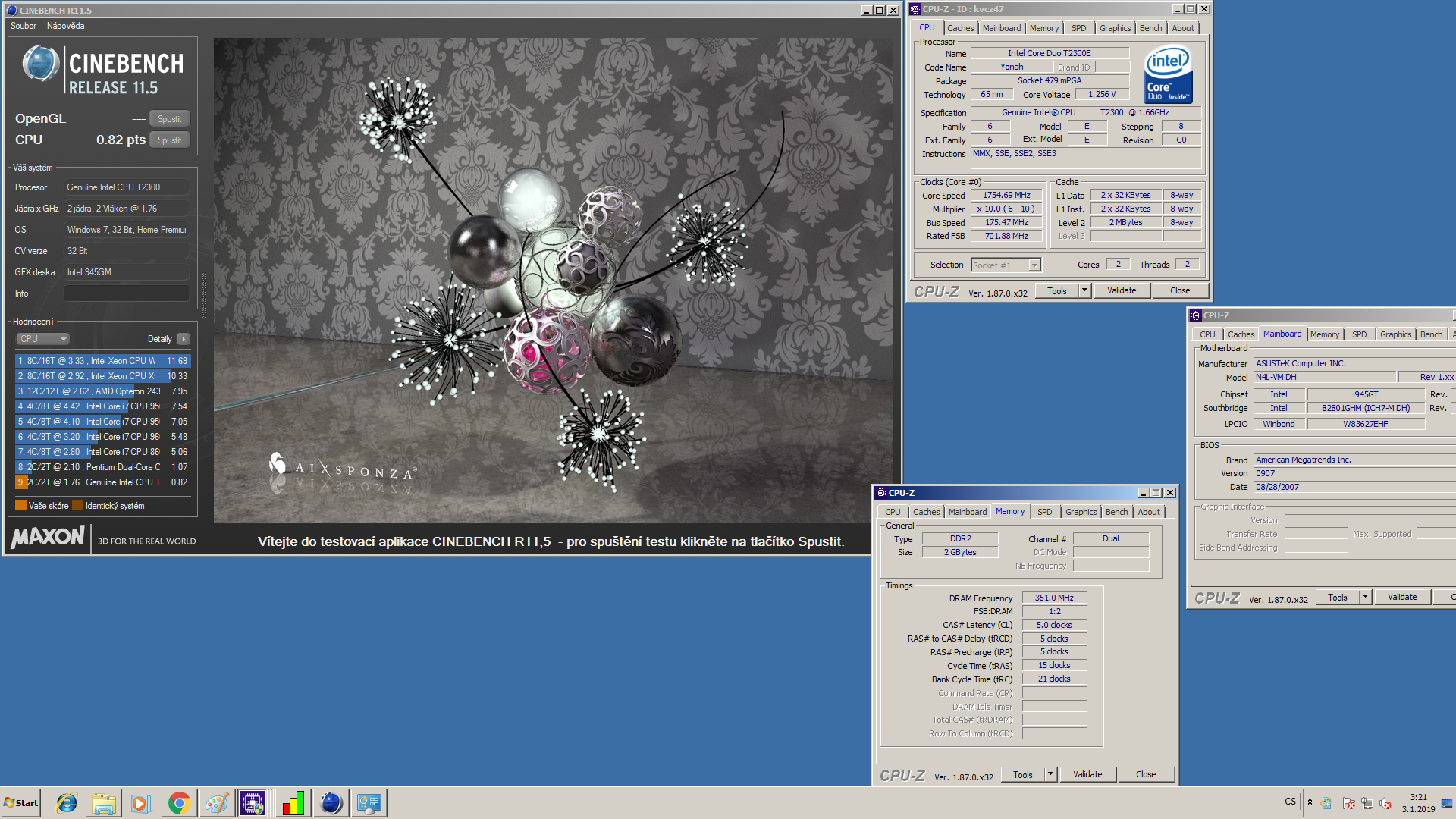Select ranking row 3 AMD Opteron 7.95
Screen dimensions: 1456x819
tap(102, 391)
